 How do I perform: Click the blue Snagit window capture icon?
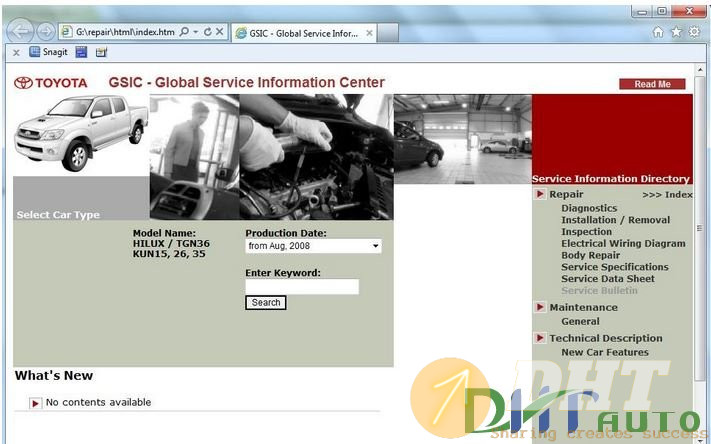81,52
